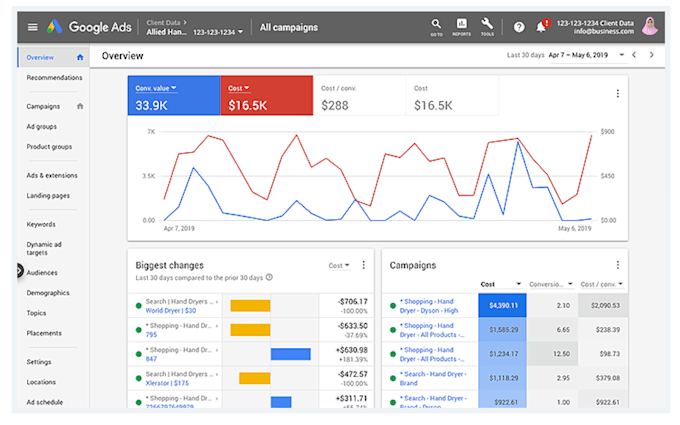Click the yellow bar for World Dryer | $30
This screenshot has width=680, height=425.
pos(250,306)
